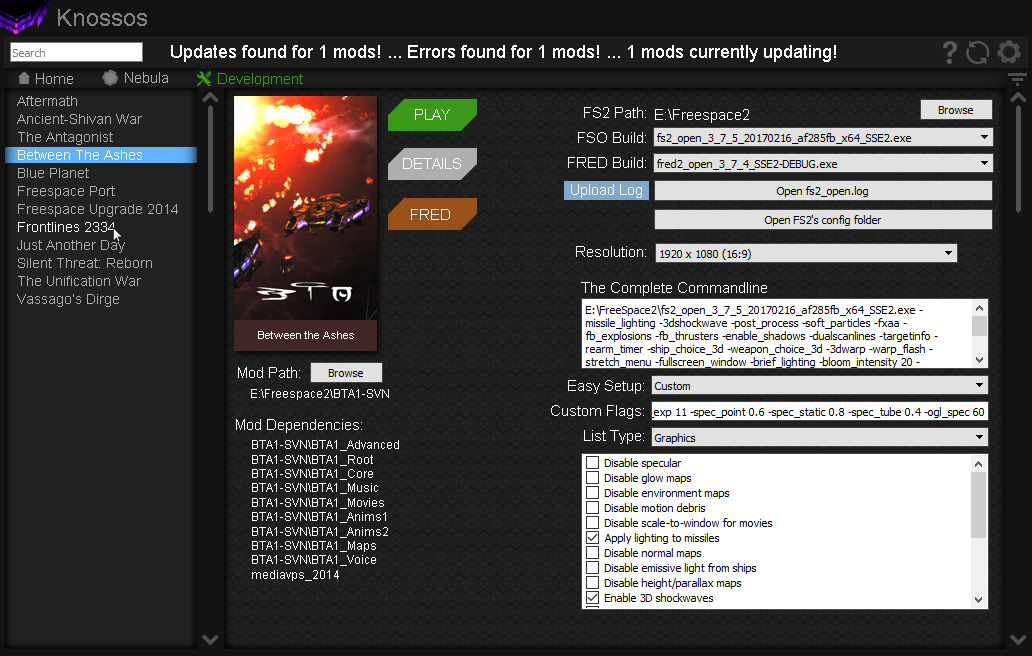Switch to the Development tab
The image size is (1032, 656).
coord(249,79)
